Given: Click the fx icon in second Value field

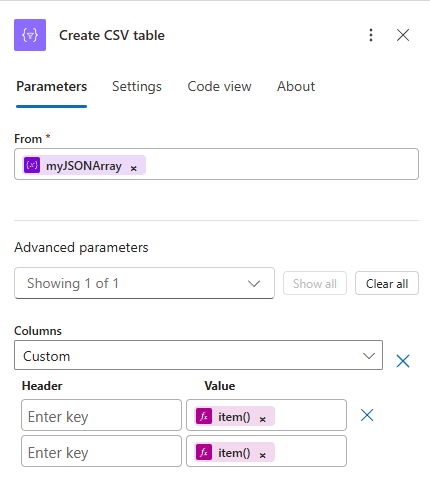Looking at the screenshot, I should pyautogui.click(x=204, y=452).
